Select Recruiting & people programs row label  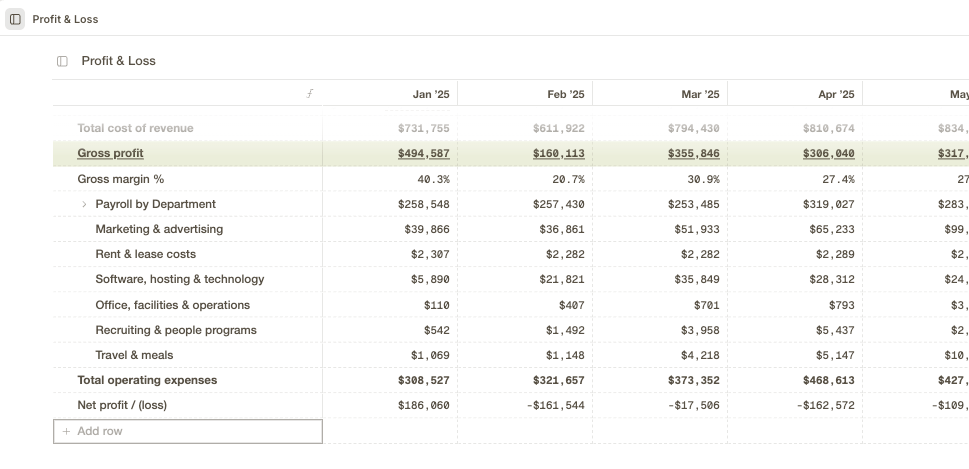coord(176,330)
